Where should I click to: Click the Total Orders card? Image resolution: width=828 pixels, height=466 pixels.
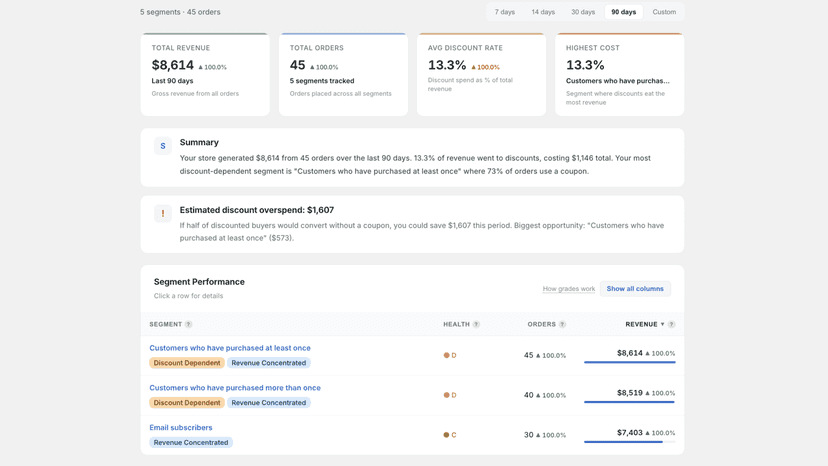tap(343, 74)
